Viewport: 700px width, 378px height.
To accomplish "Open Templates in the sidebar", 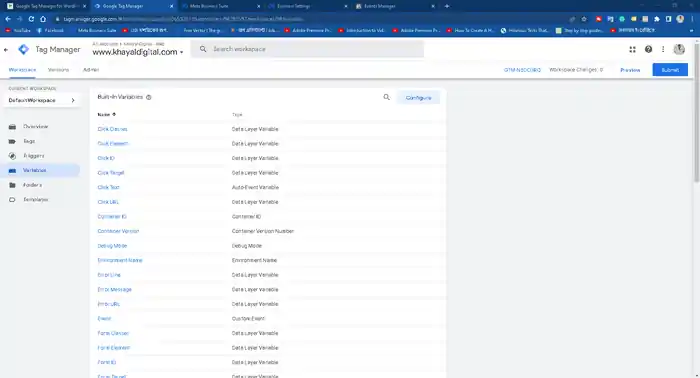I will tap(36, 200).
